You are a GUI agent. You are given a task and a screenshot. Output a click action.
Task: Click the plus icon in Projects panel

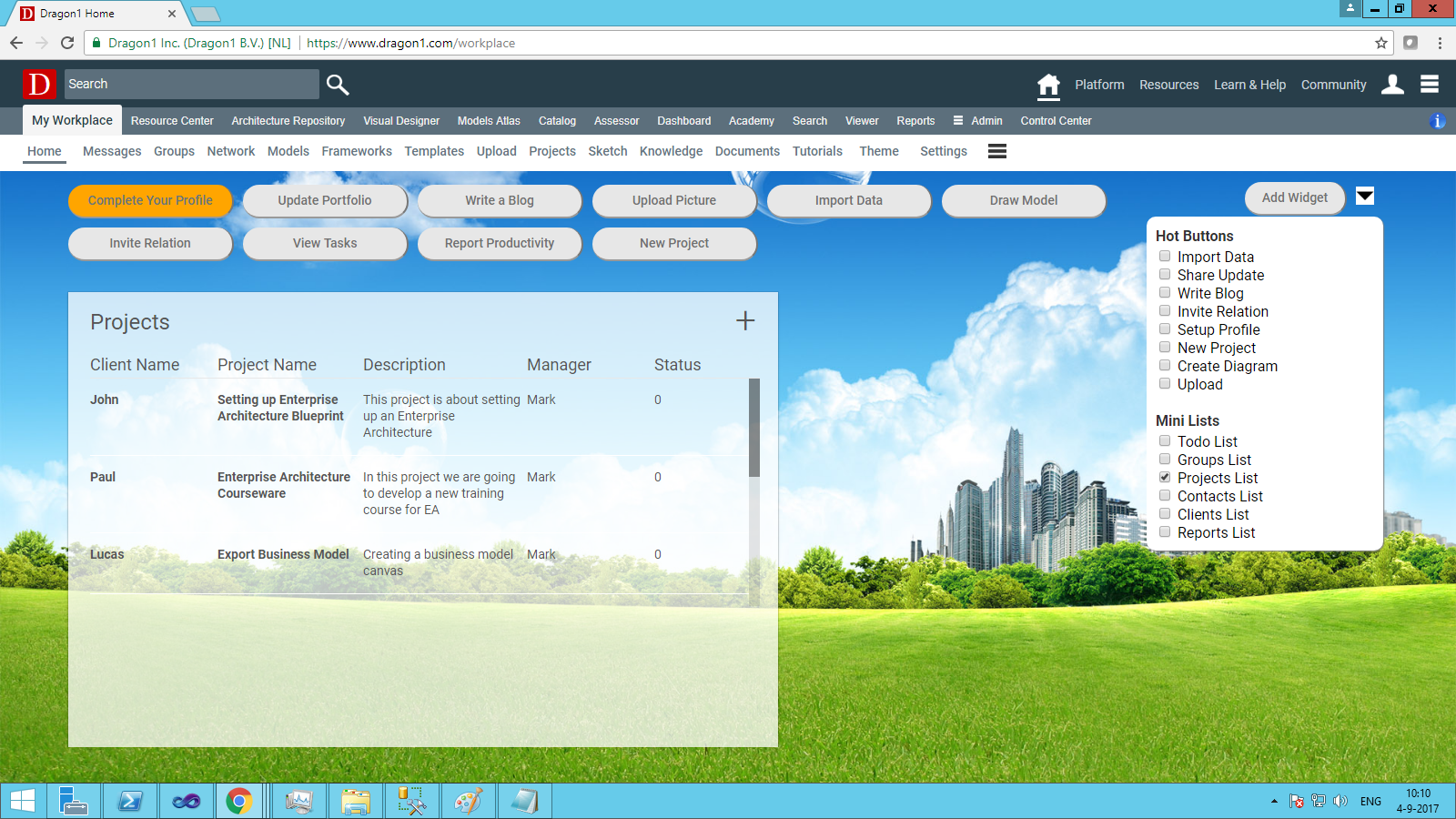point(745,321)
